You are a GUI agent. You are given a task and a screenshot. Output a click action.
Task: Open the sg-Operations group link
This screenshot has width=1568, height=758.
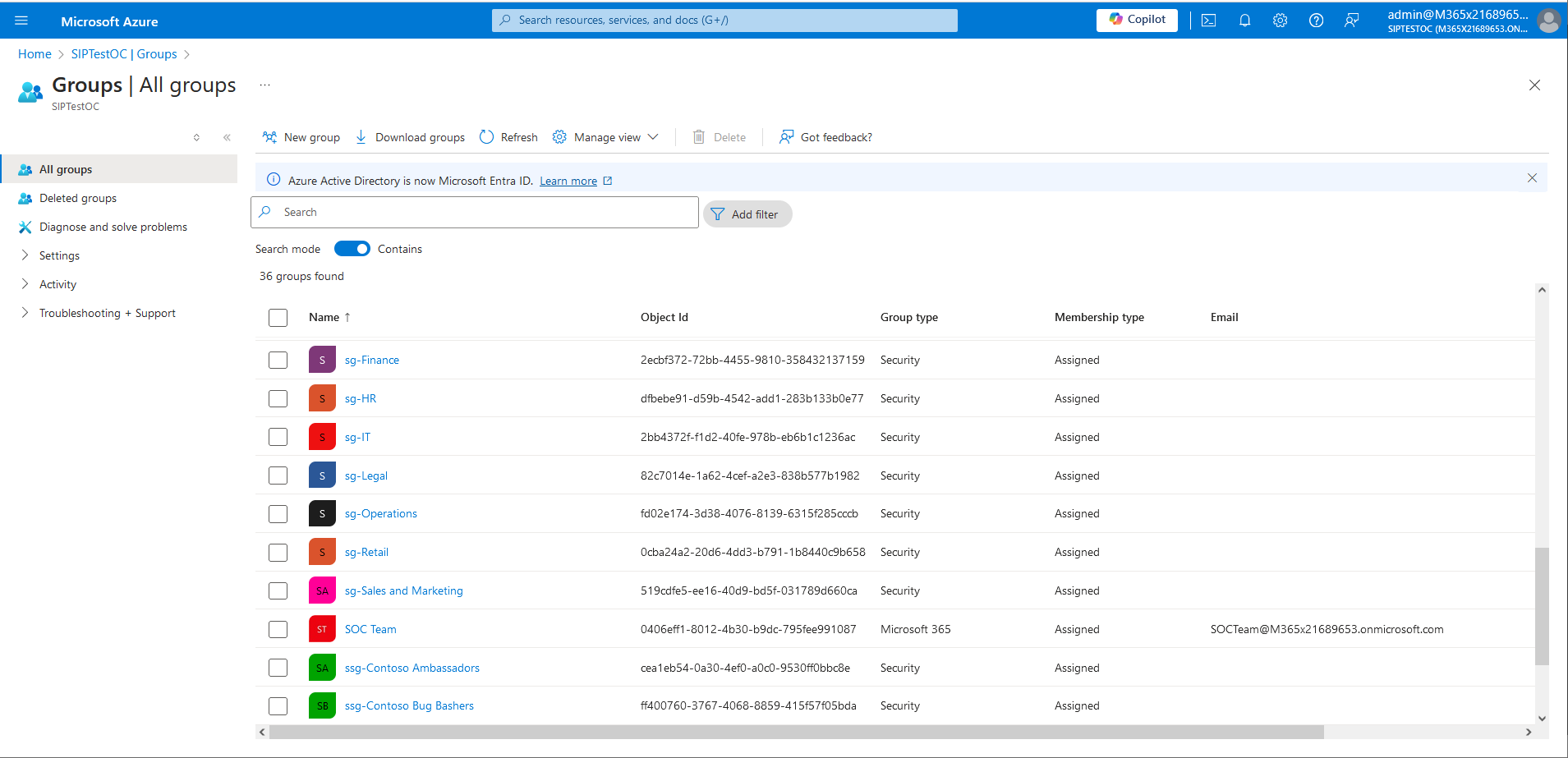tap(380, 514)
